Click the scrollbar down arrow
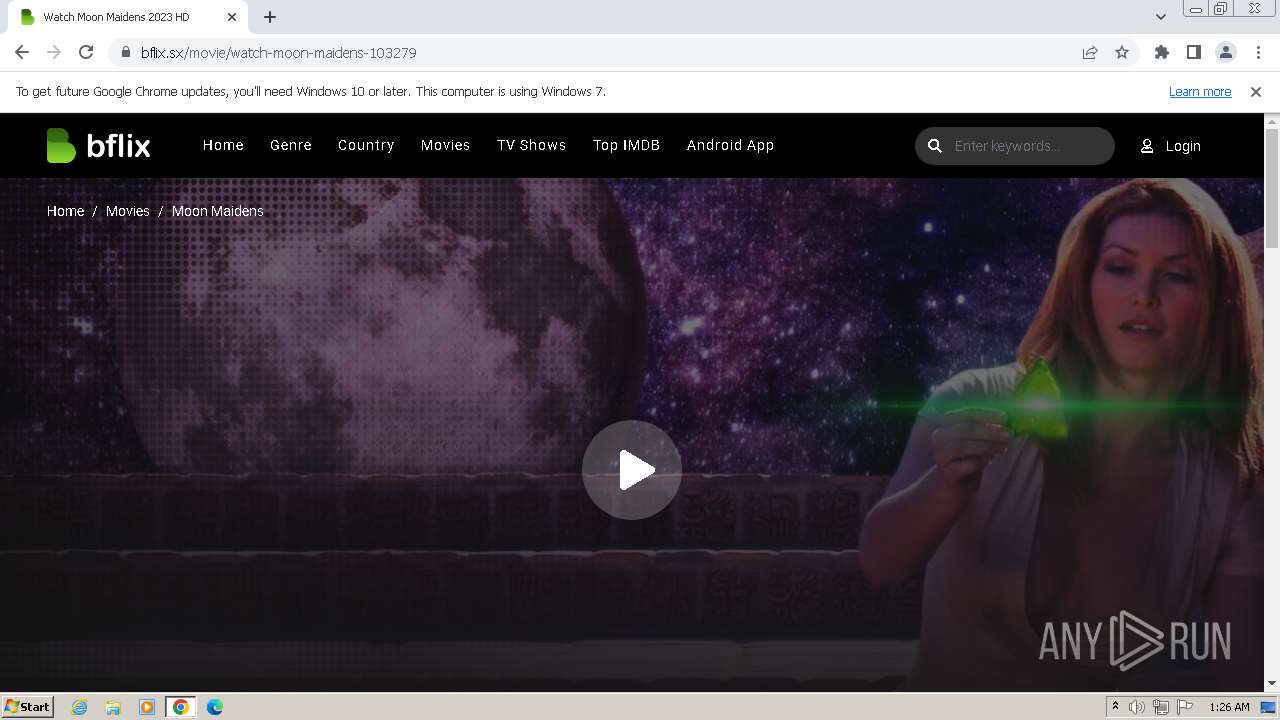1280x720 pixels. (1272, 684)
